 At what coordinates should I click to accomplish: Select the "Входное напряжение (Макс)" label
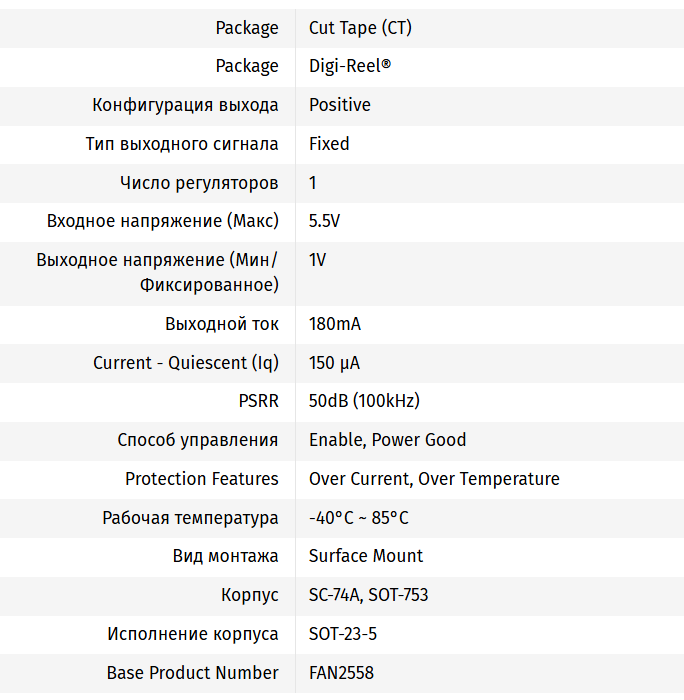point(163,221)
